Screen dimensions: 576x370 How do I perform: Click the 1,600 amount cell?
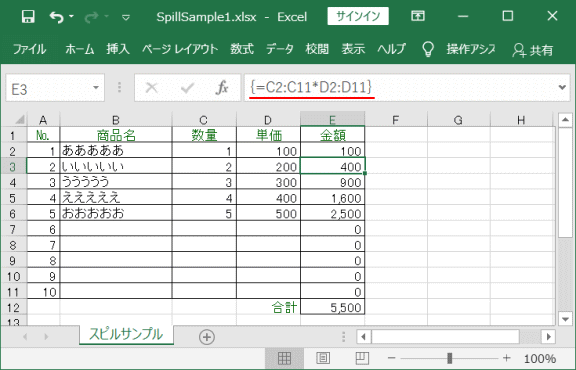(333, 198)
